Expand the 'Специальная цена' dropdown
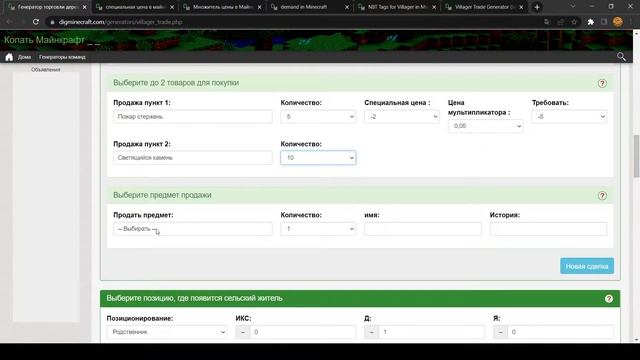The width and height of the screenshot is (640, 360). pyautogui.click(x=402, y=117)
